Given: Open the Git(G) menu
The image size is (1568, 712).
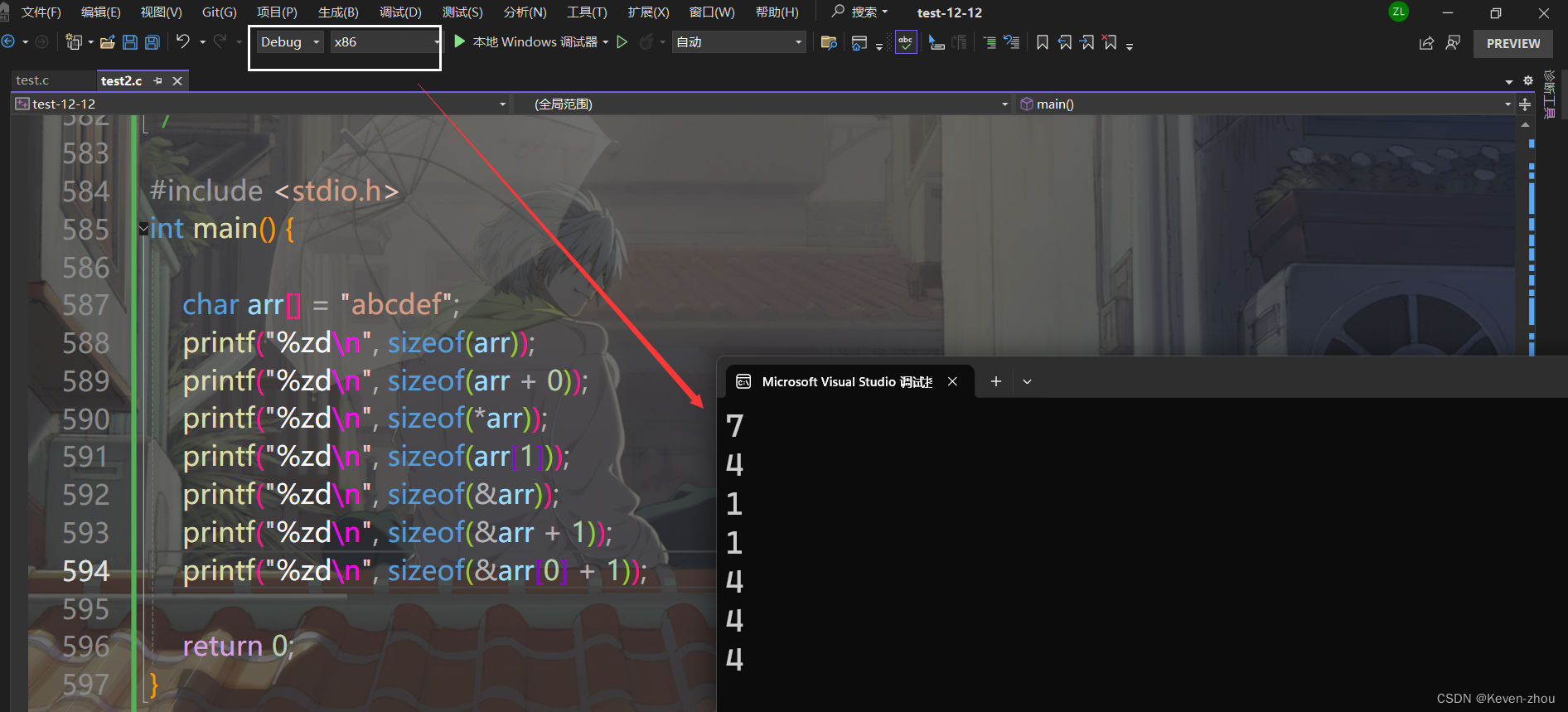Looking at the screenshot, I should (220, 12).
